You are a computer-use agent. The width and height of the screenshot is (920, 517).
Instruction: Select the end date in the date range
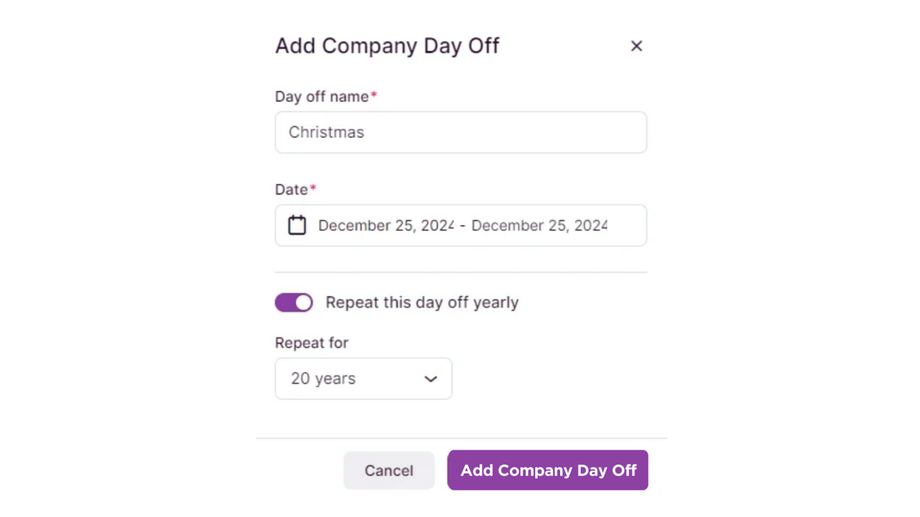click(539, 226)
